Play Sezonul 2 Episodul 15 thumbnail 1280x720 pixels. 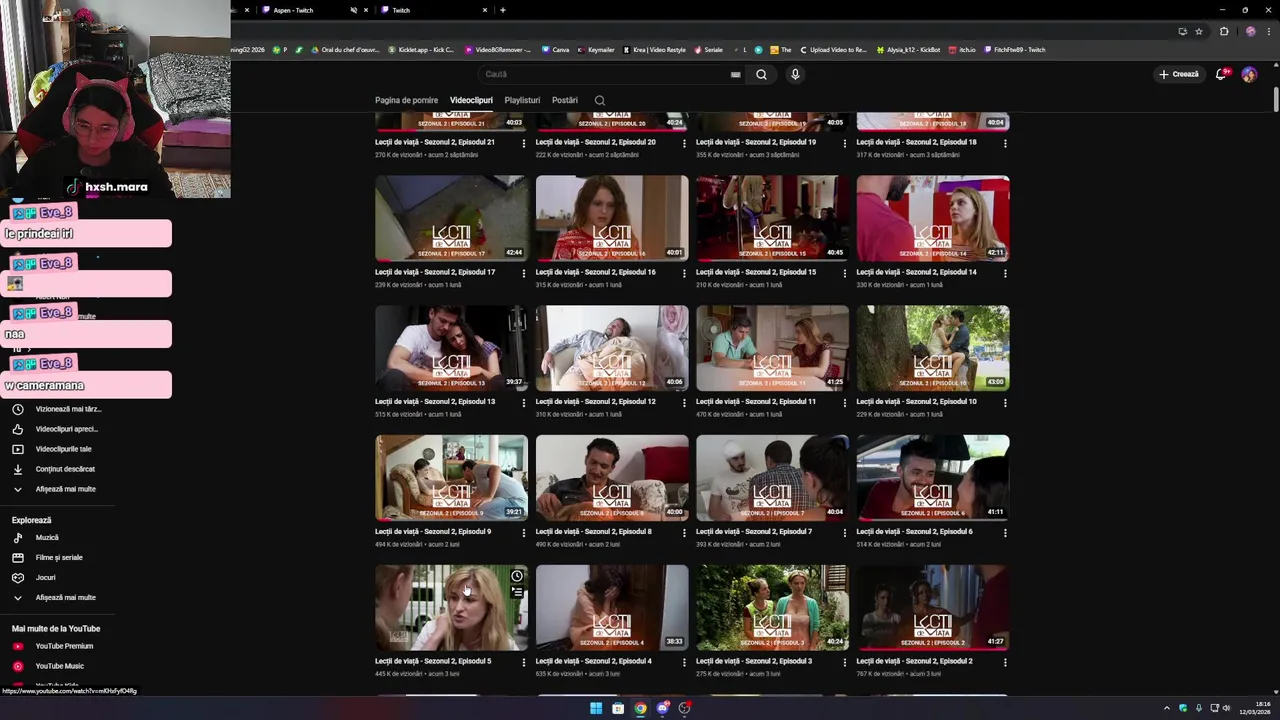[773, 218]
